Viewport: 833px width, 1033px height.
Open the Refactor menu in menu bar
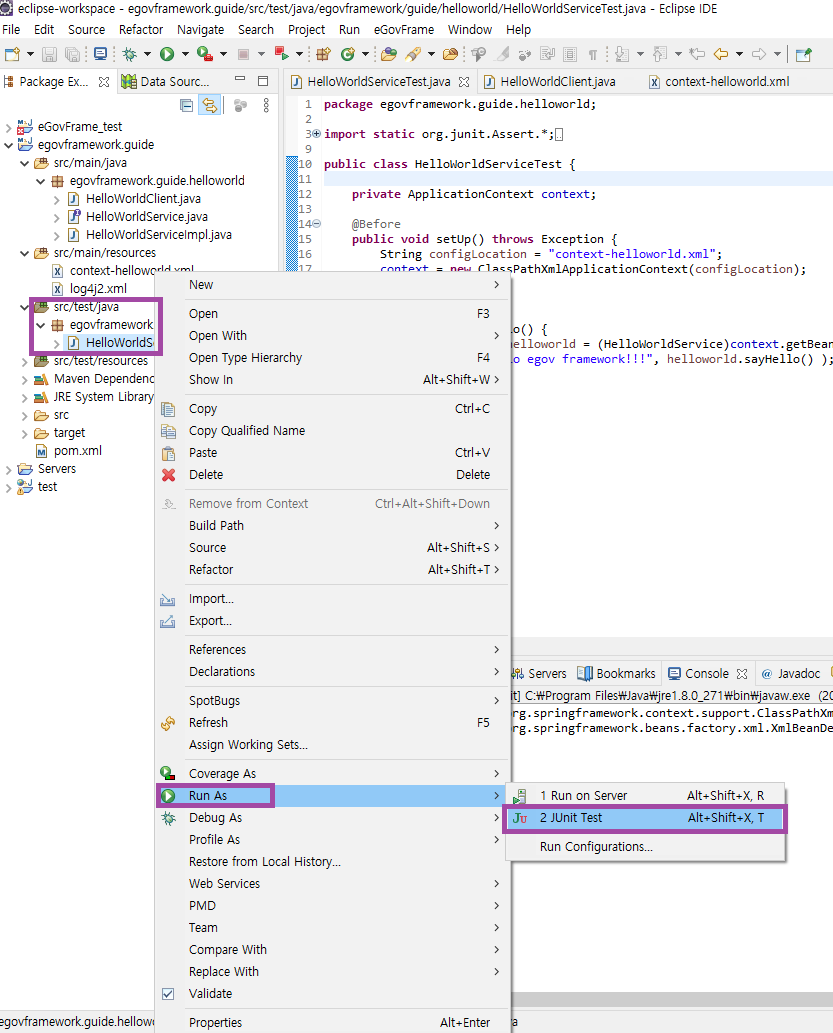(x=141, y=30)
